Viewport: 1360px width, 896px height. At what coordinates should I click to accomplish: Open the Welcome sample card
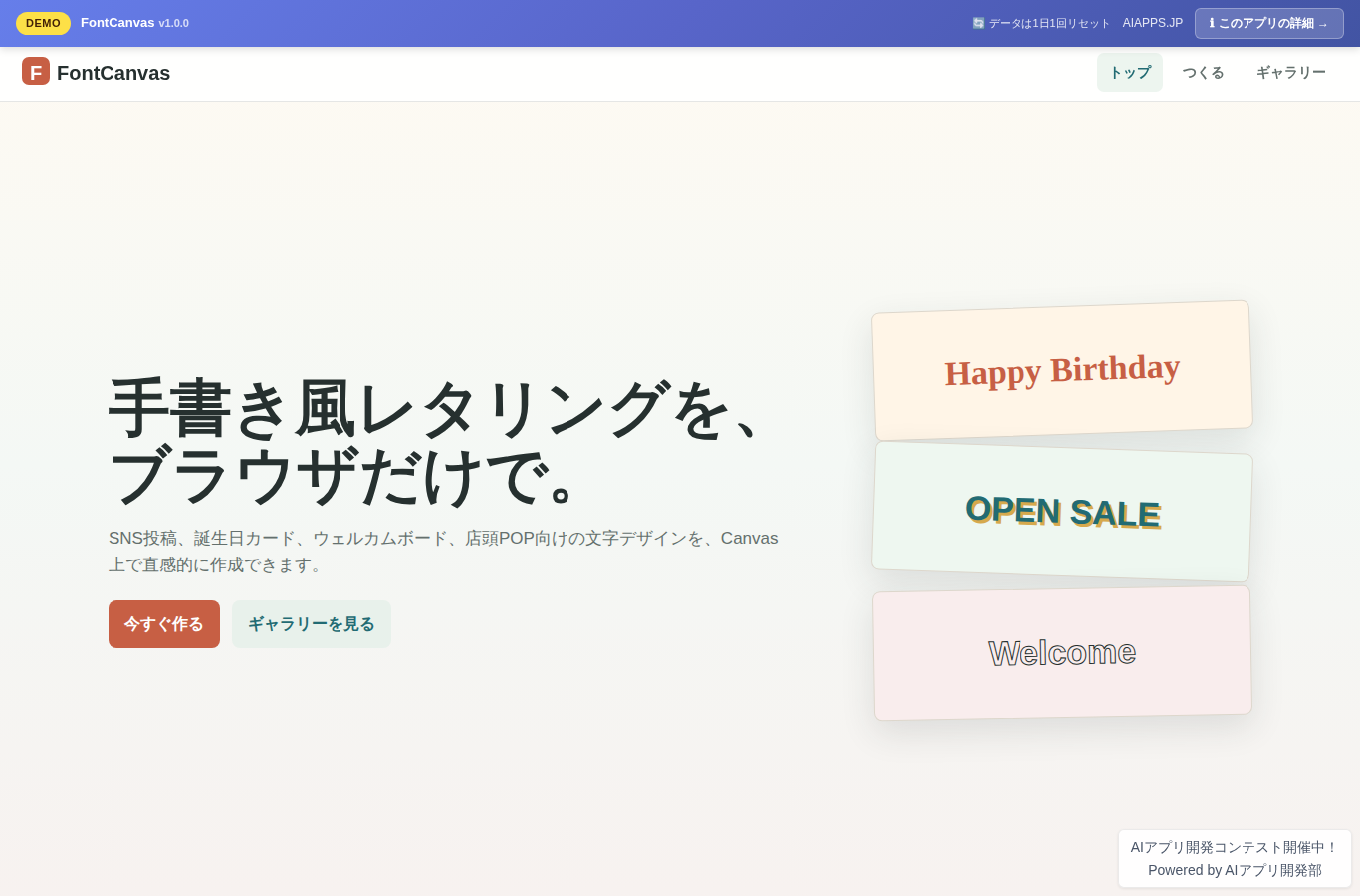pos(1062,653)
